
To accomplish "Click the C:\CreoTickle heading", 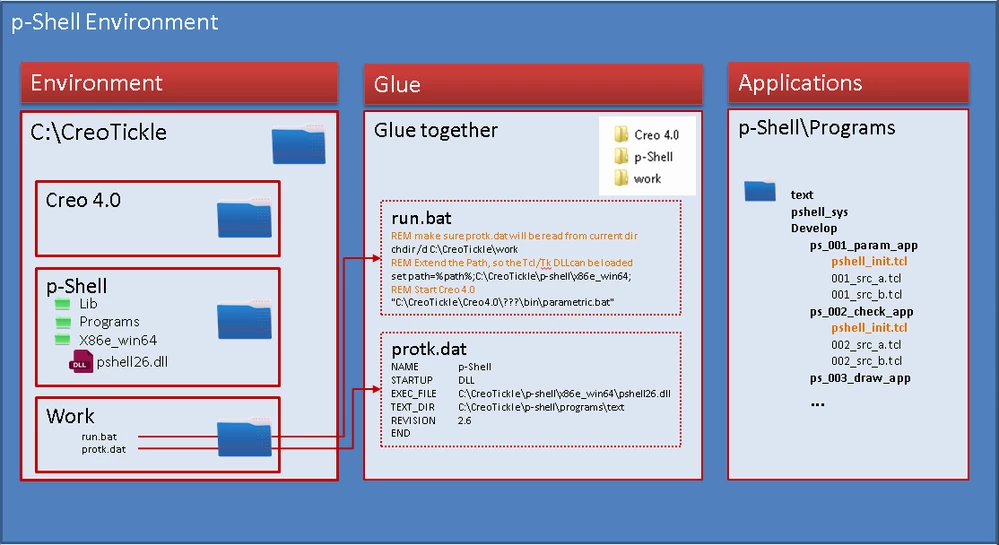I will pos(98,132).
